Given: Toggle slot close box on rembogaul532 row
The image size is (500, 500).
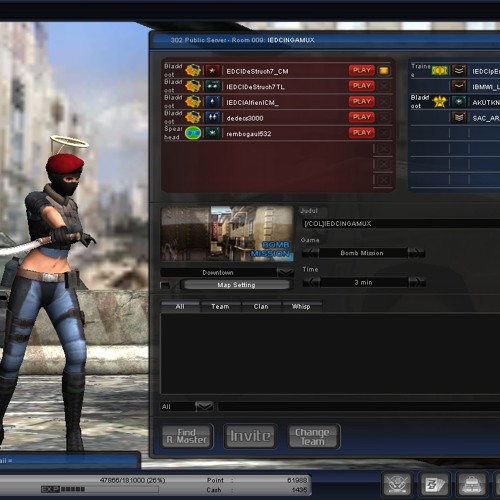Looking at the screenshot, I should tap(384, 133).
